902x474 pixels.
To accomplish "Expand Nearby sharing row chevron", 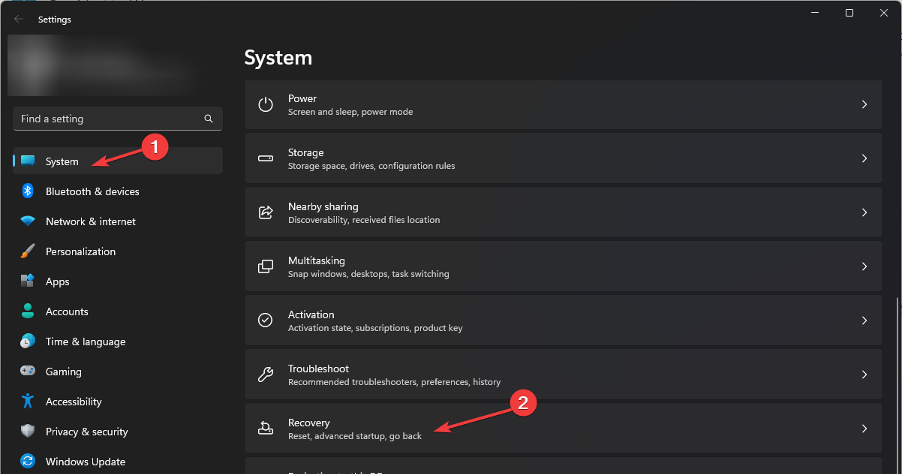I will point(864,212).
